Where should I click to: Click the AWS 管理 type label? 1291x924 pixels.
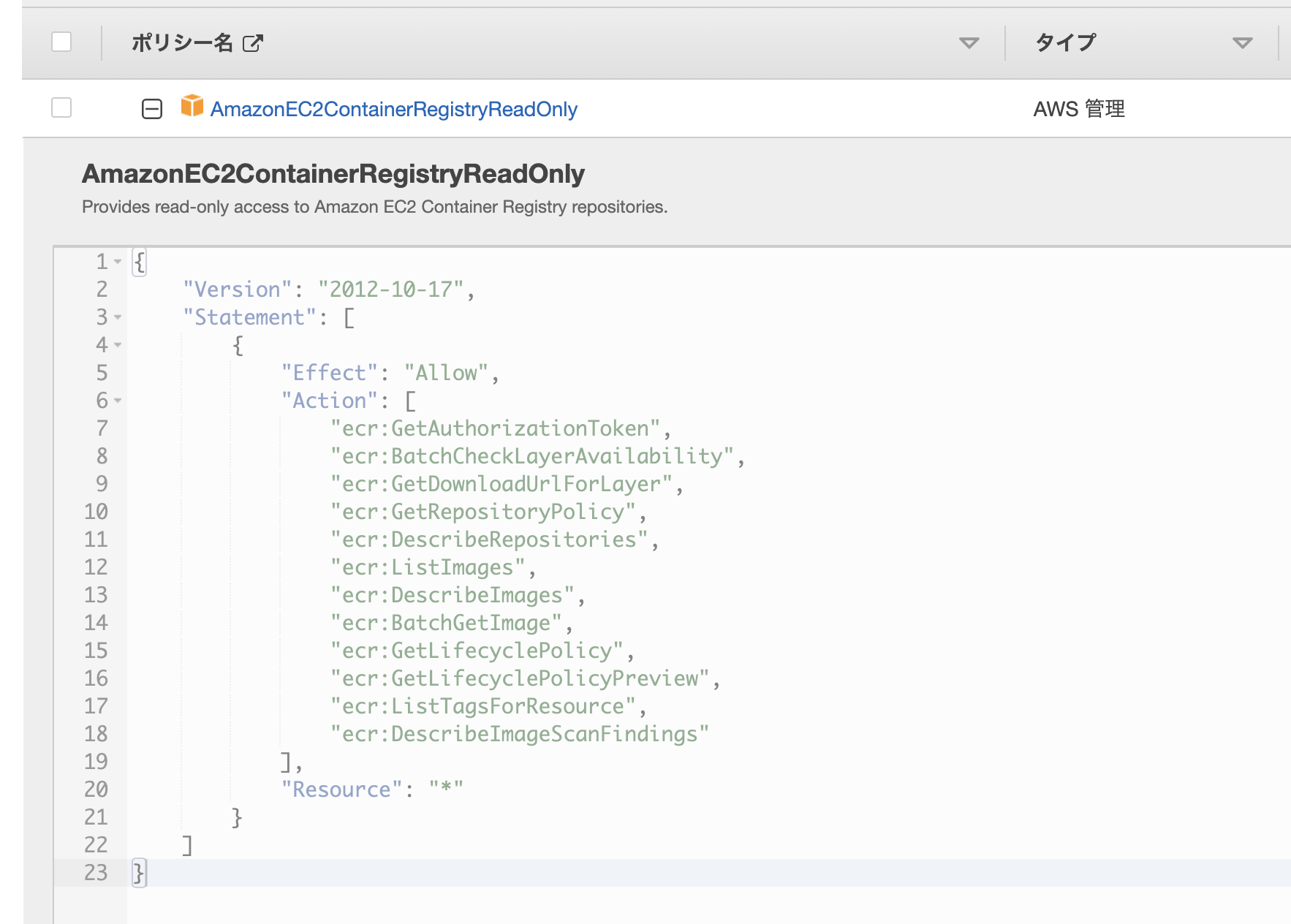pyautogui.click(x=1079, y=108)
